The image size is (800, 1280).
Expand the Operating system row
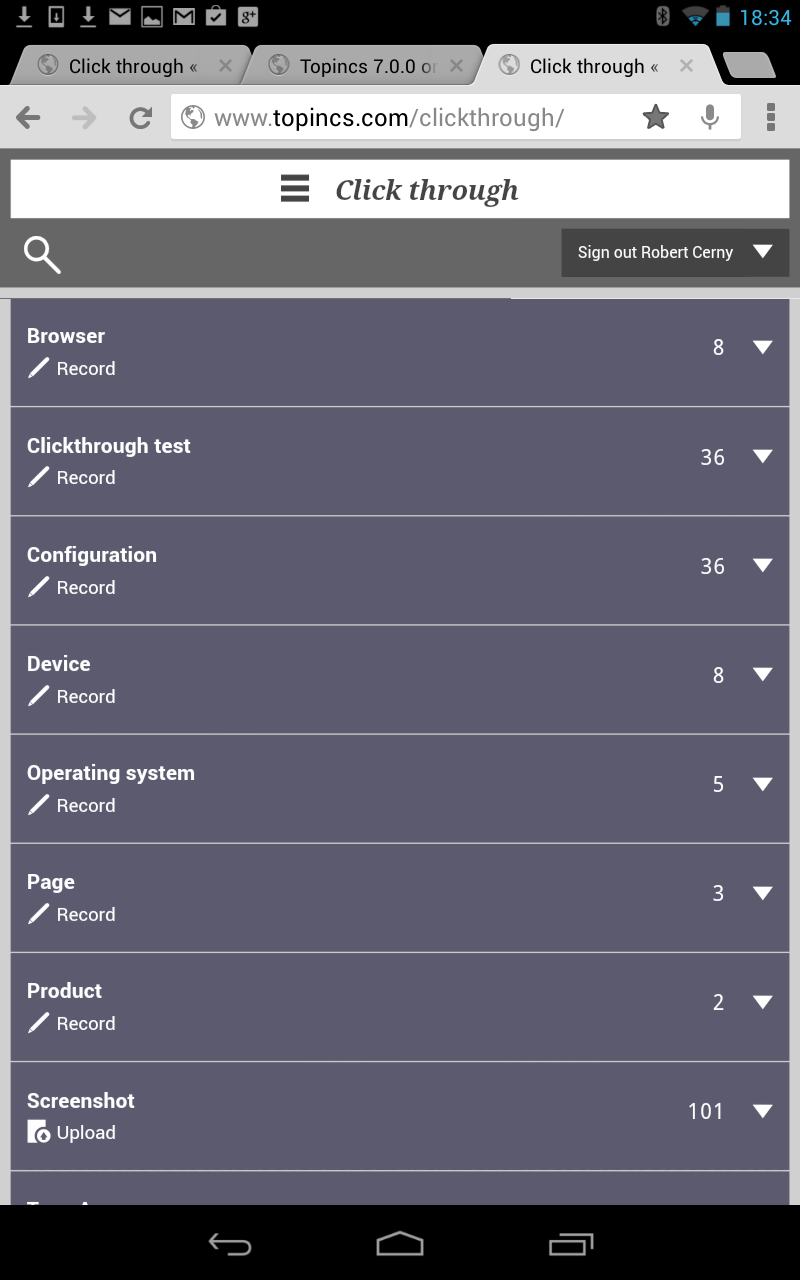coord(762,784)
